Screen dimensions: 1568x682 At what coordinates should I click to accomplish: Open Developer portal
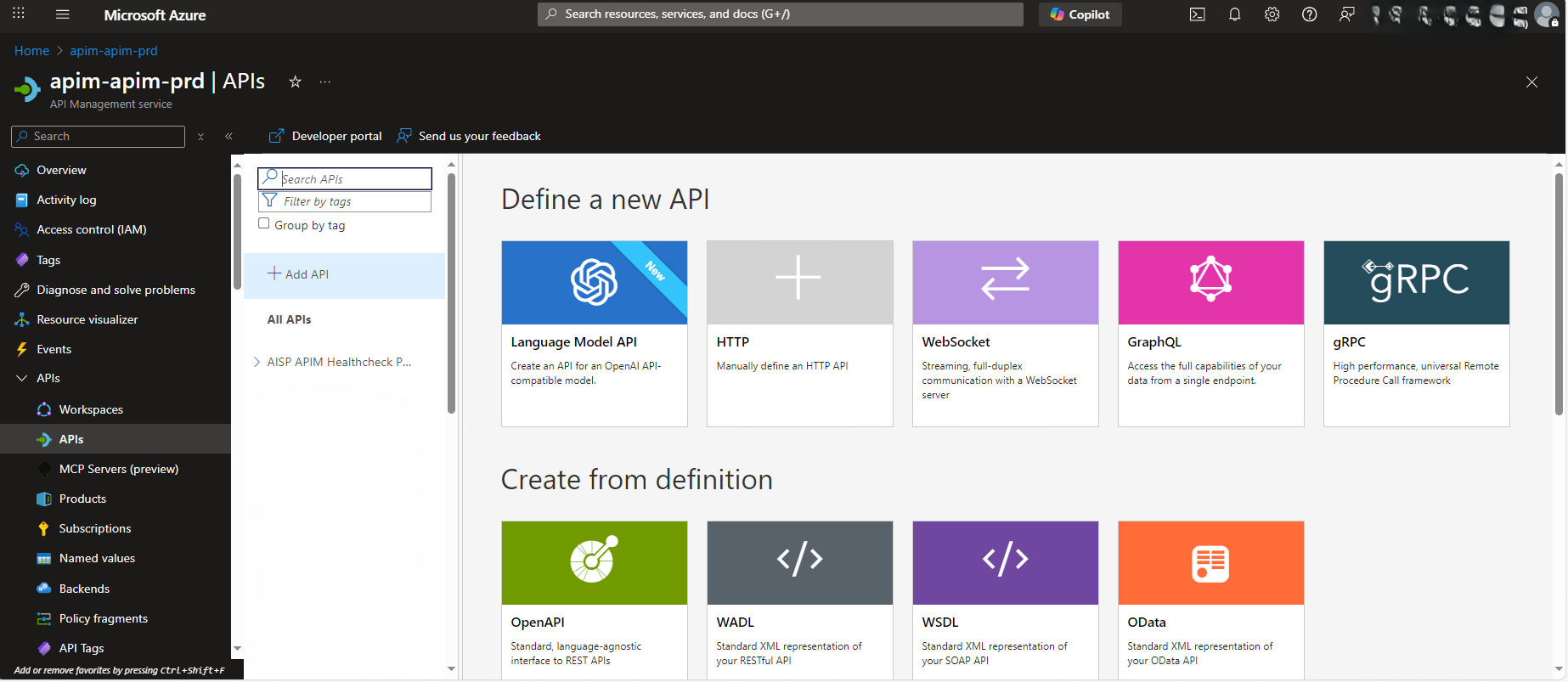tap(325, 136)
